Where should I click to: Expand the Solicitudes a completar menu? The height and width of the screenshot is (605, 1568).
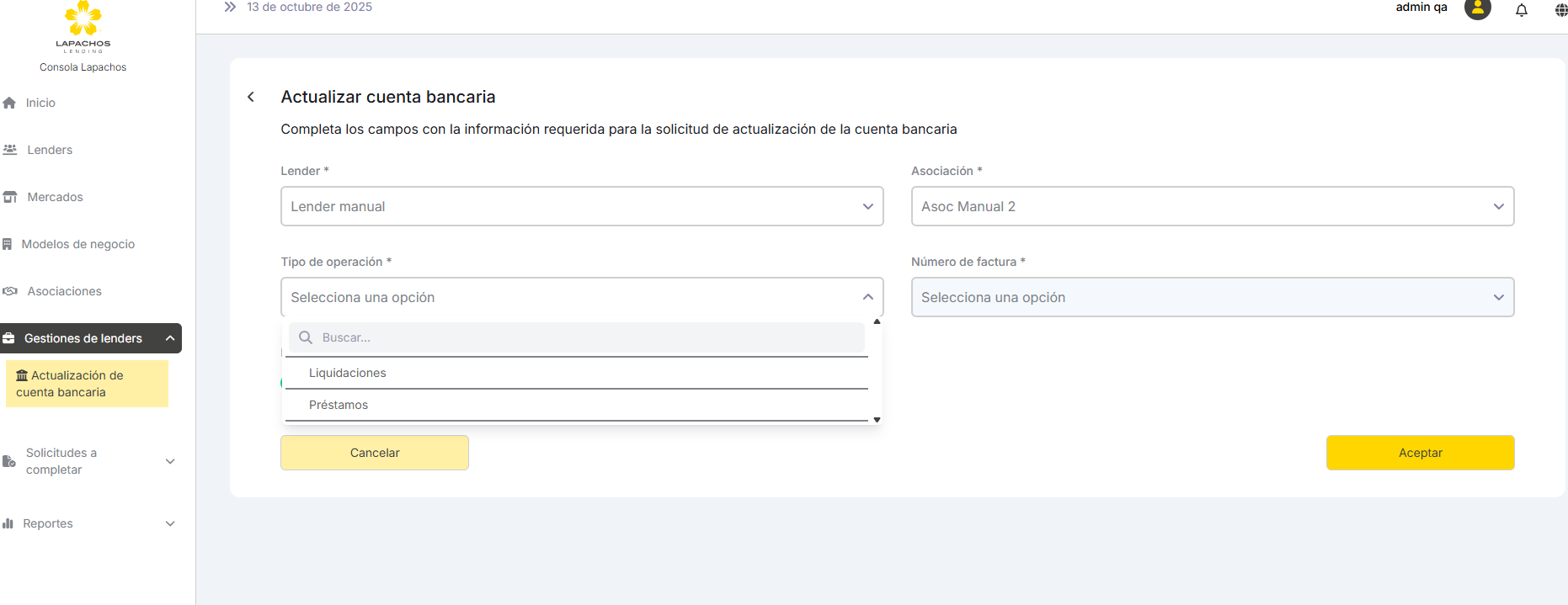tap(170, 461)
